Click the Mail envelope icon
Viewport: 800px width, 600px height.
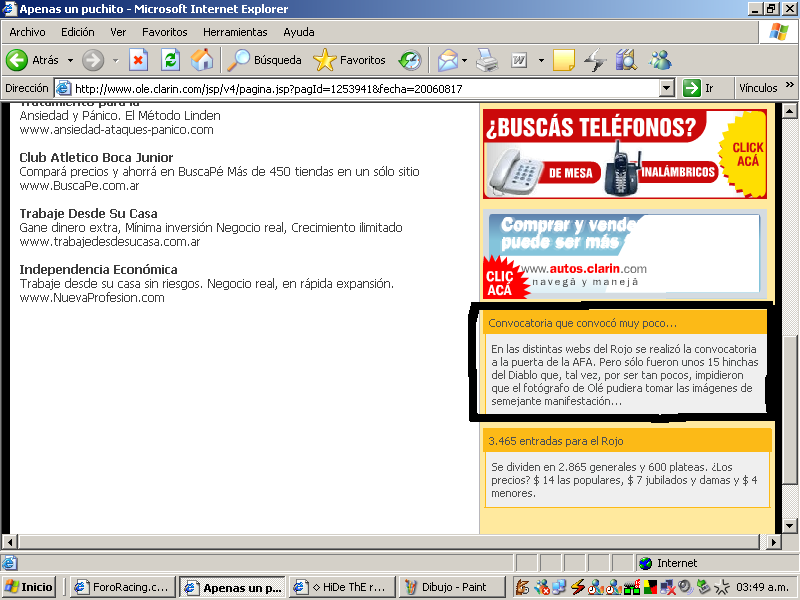pyautogui.click(x=447, y=60)
